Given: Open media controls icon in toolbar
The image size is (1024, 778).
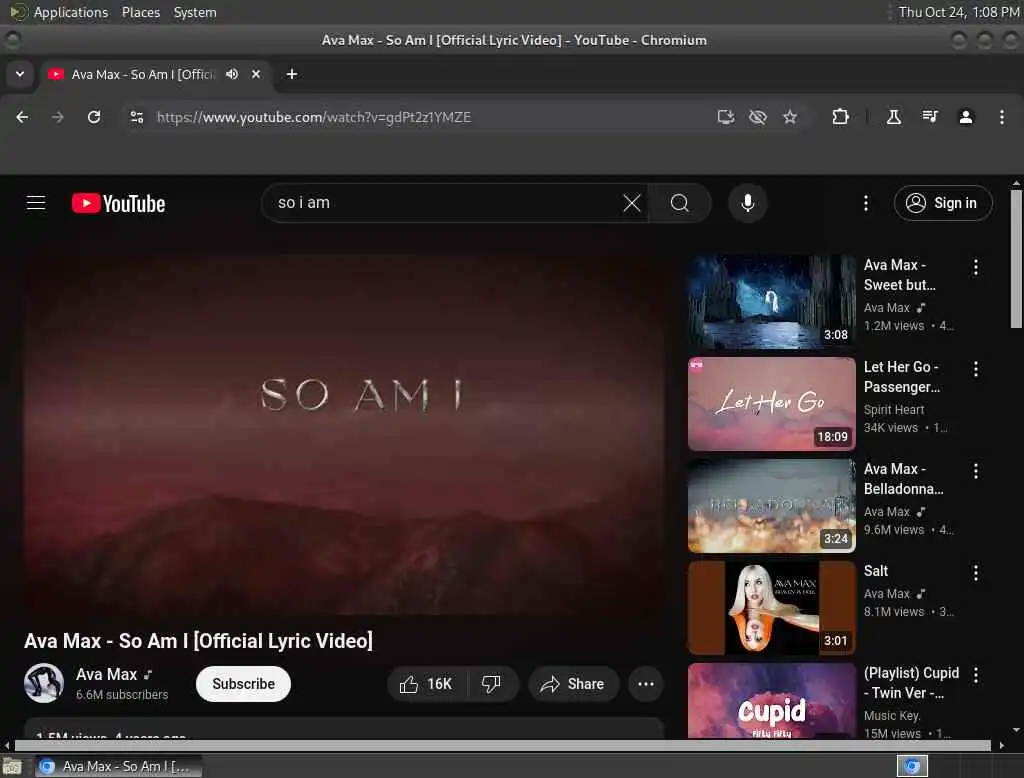Looking at the screenshot, I should pos(929,117).
